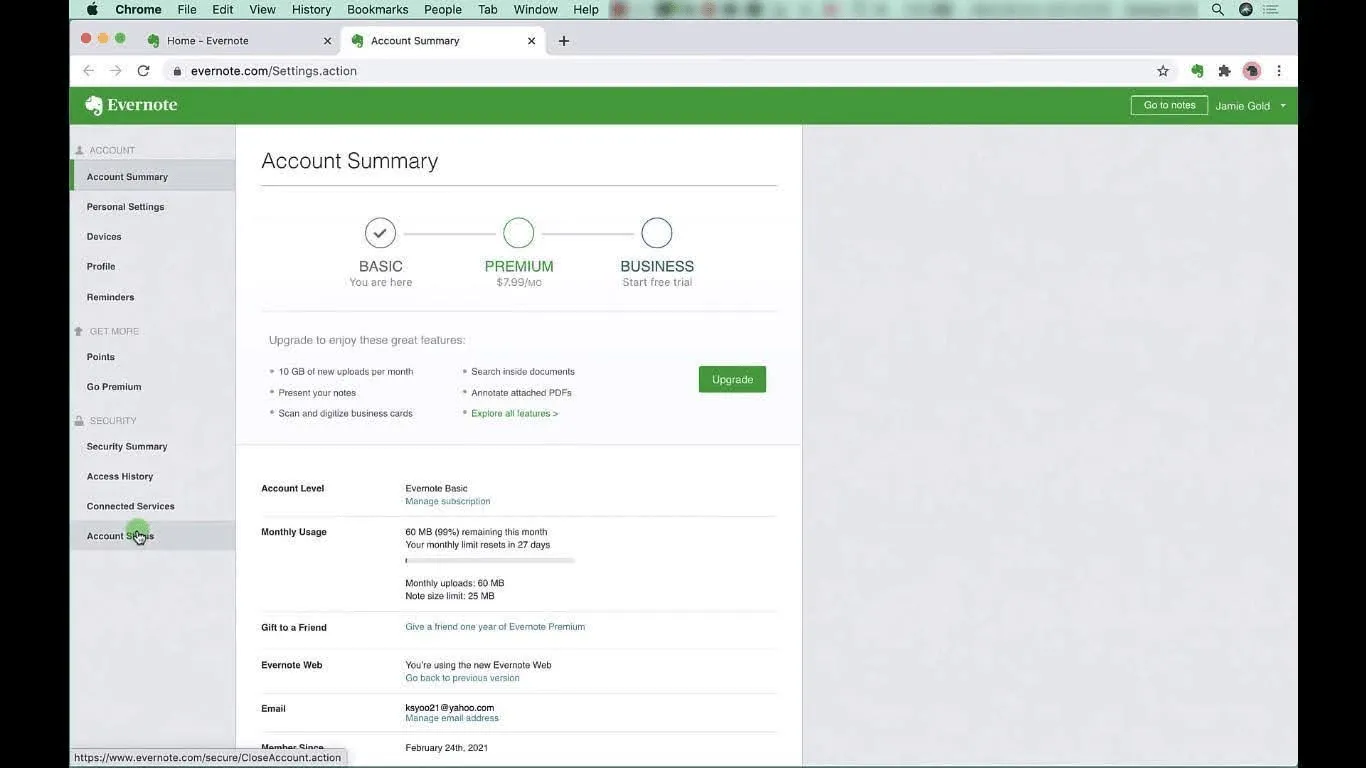Open macOS notification center list icon
Image resolution: width=1366 pixels, height=768 pixels.
pyautogui.click(x=1272, y=9)
